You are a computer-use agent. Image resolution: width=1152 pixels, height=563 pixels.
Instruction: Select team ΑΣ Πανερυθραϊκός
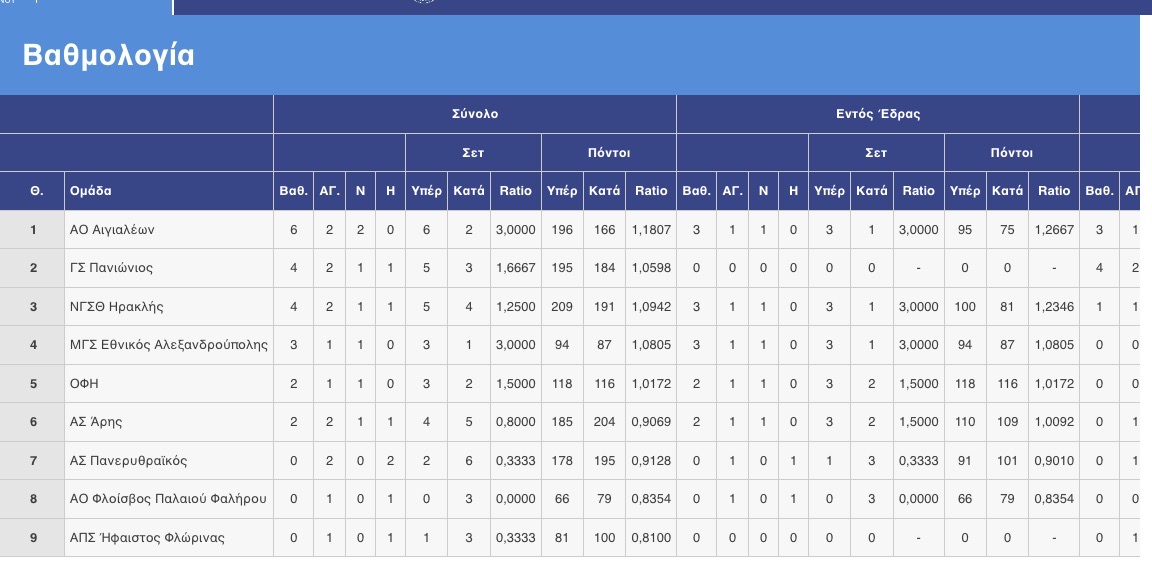point(129,461)
